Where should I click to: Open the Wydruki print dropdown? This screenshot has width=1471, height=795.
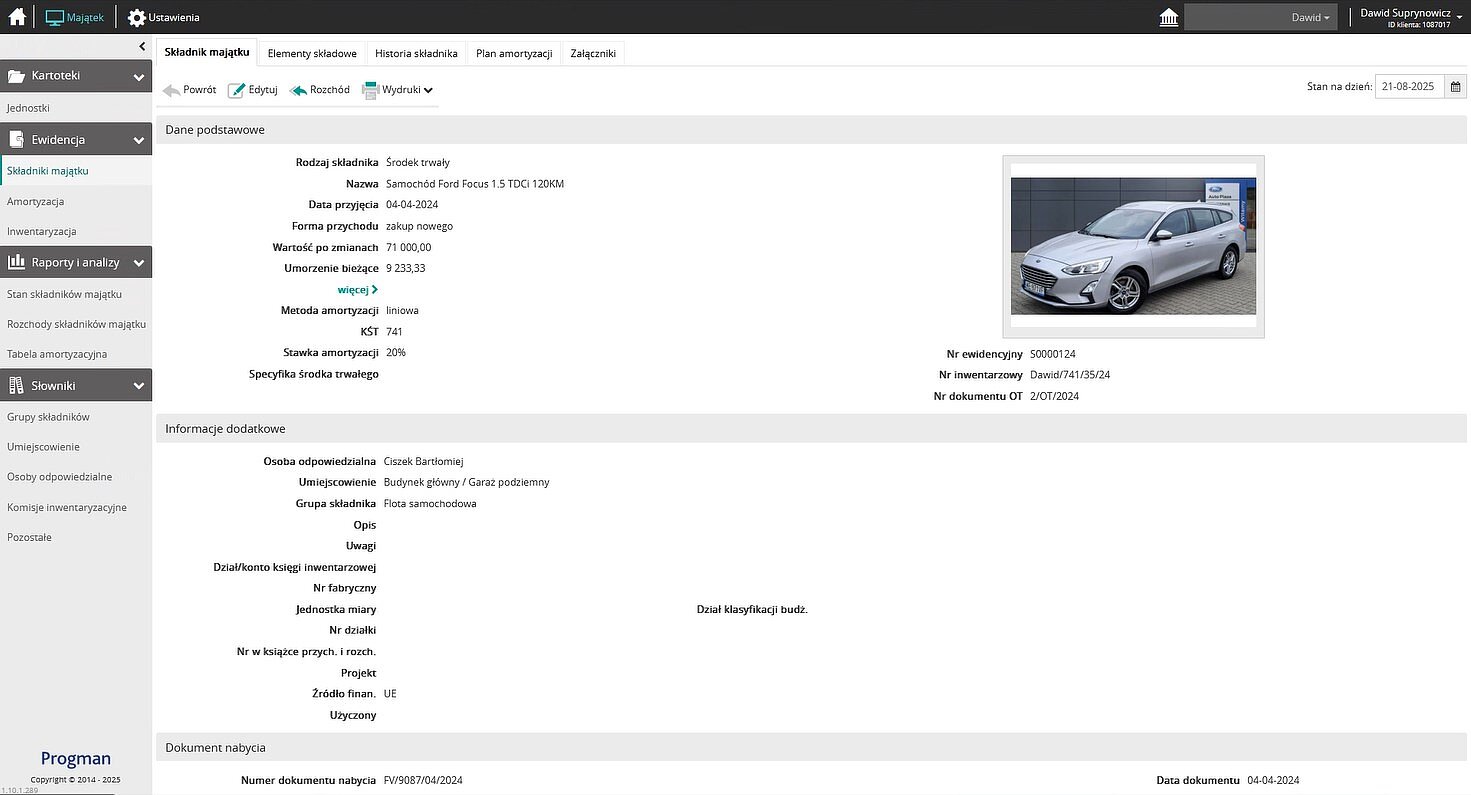coord(398,90)
